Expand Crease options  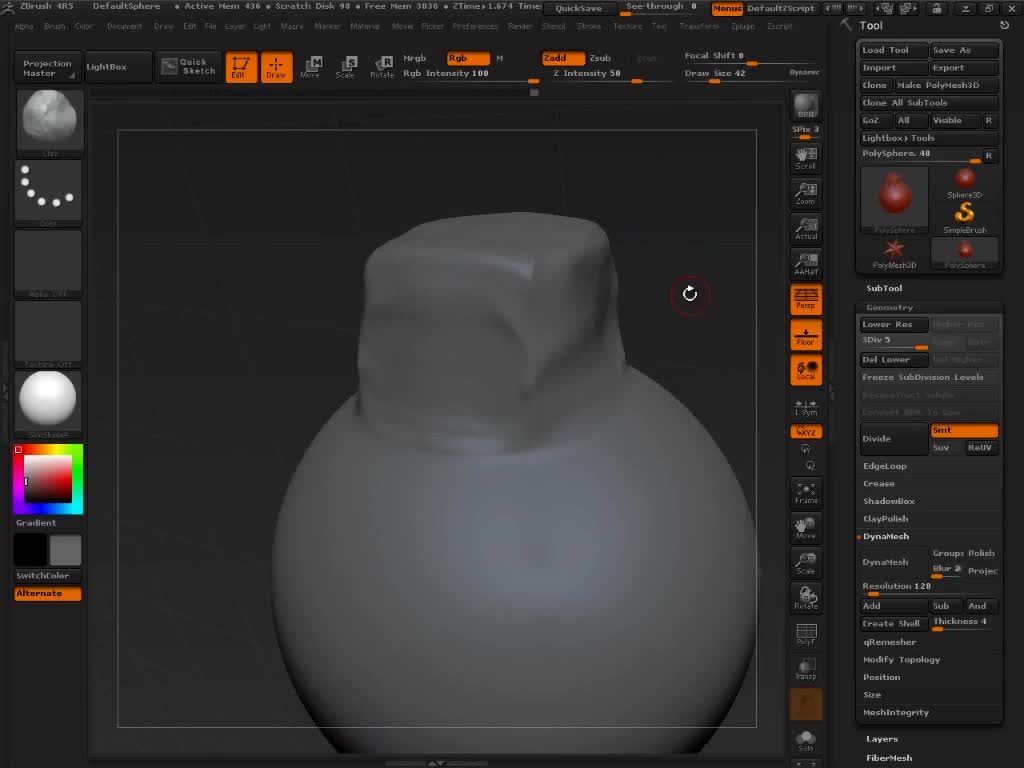(x=879, y=484)
